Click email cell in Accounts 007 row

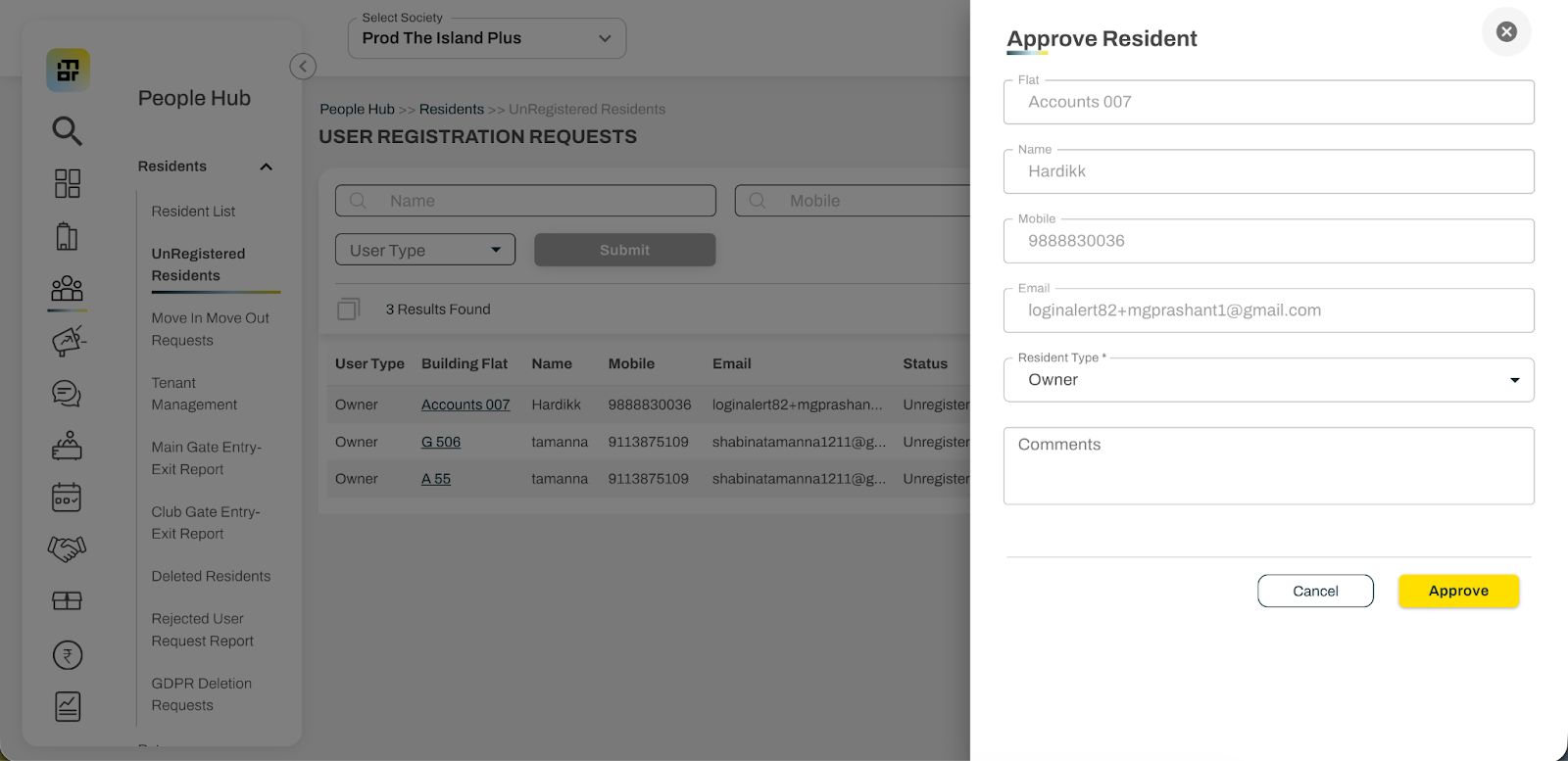click(798, 404)
